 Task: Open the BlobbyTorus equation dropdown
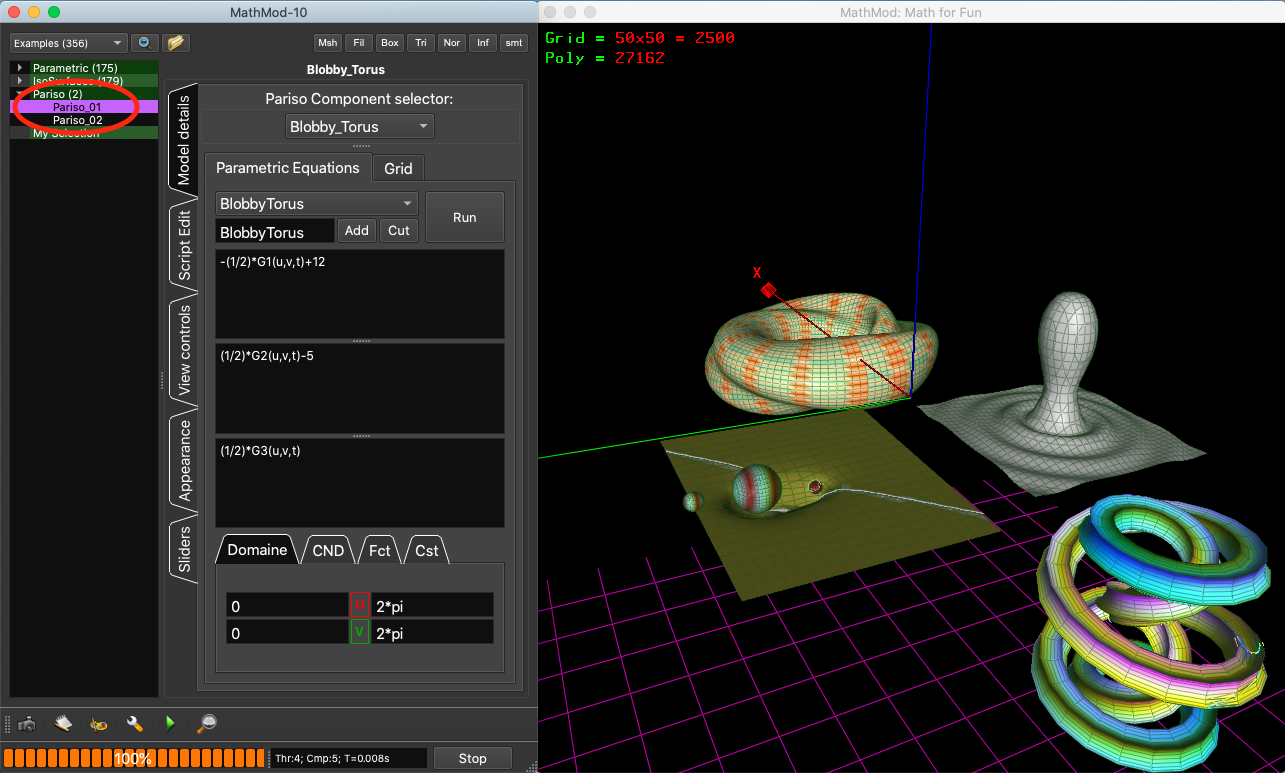[316, 203]
